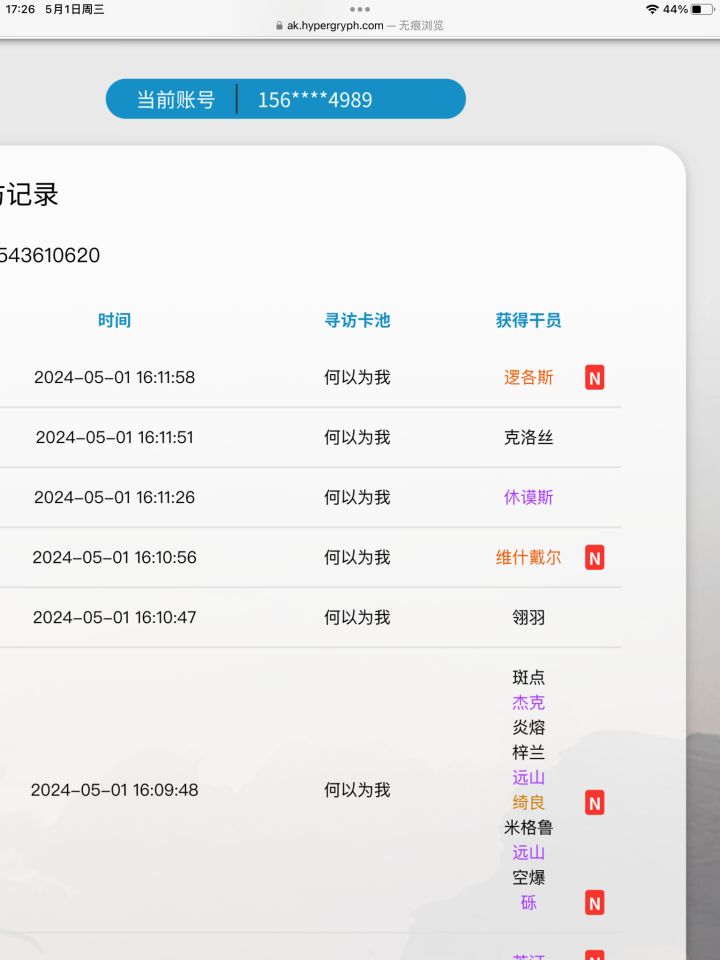Viewport: 720px width, 960px height.
Task: Click the operator name 空爆
Action: click(x=528, y=878)
